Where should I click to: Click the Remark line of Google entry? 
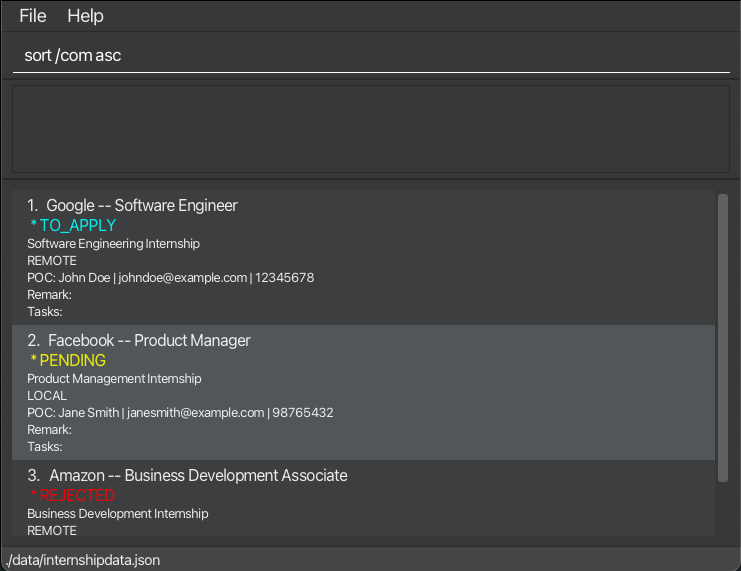tap(50, 295)
